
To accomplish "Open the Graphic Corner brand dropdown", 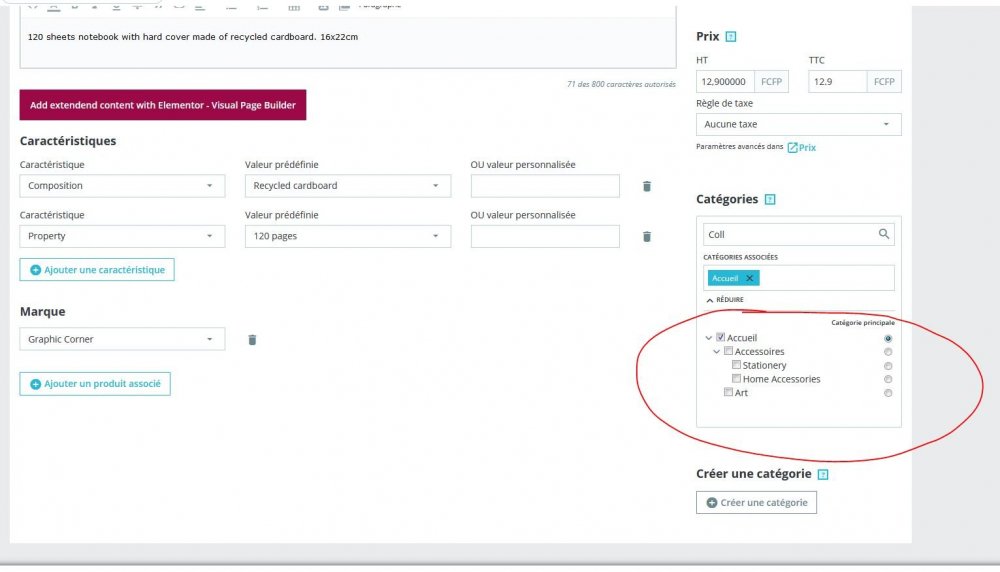I will [x=122, y=340].
